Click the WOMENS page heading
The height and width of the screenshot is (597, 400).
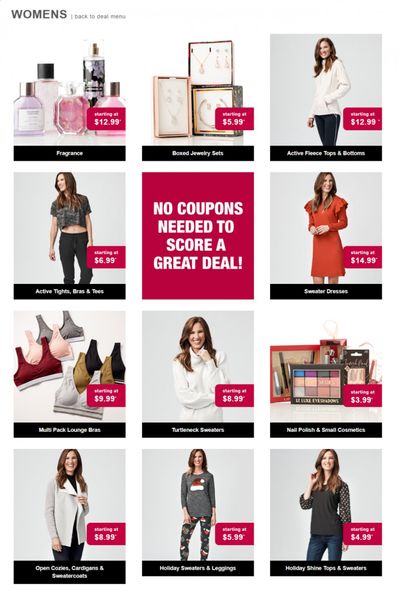tap(39, 14)
